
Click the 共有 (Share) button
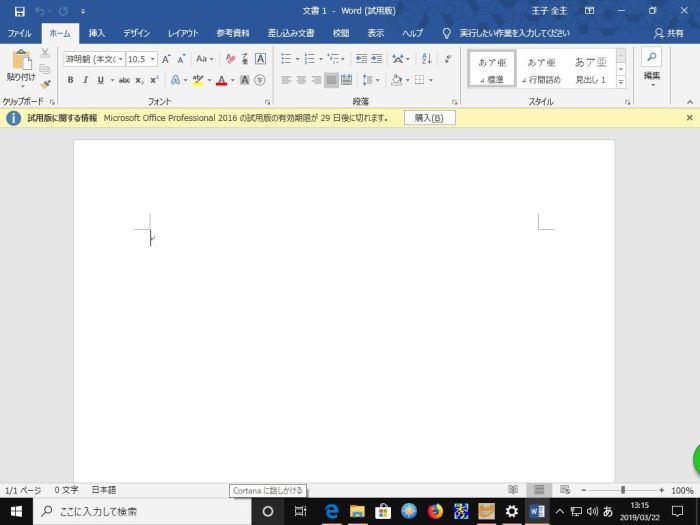pyautogui.click(x=670, y=33)
